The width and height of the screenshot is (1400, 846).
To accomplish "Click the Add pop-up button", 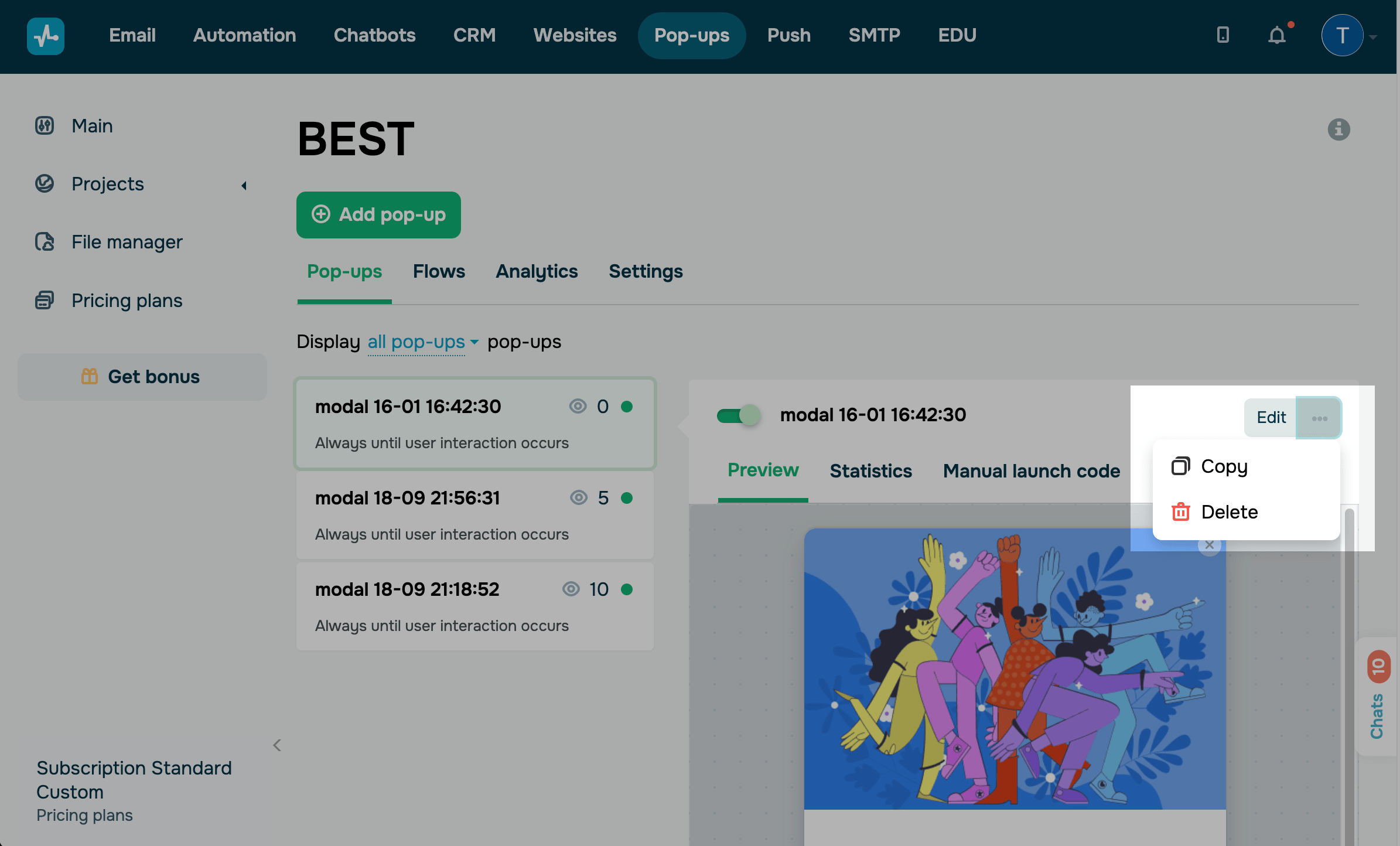I will click(x=378, y=215).
